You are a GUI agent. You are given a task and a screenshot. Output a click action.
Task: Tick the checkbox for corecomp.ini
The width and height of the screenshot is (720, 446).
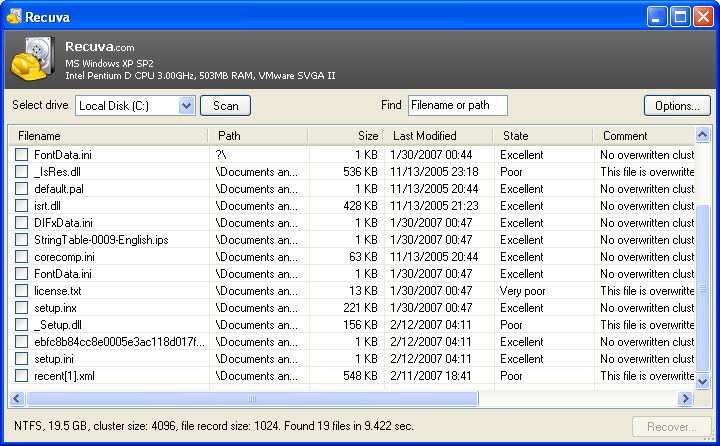[21, 257]
